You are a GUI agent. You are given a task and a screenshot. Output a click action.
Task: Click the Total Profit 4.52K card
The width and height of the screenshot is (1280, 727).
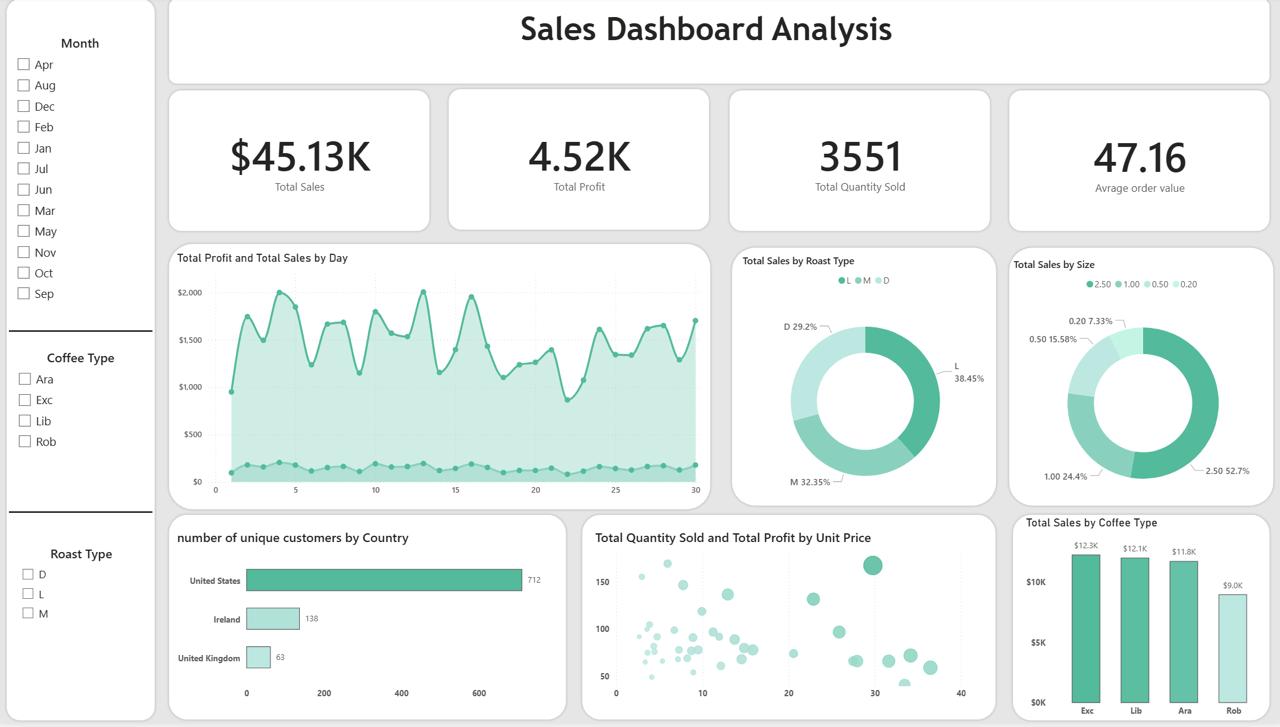(578, 161)
